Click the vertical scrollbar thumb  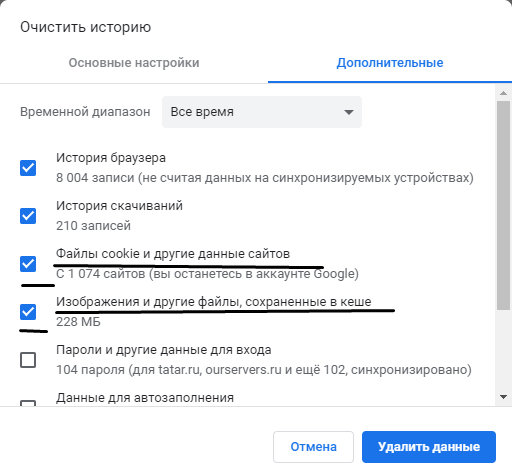coord(504,206)
